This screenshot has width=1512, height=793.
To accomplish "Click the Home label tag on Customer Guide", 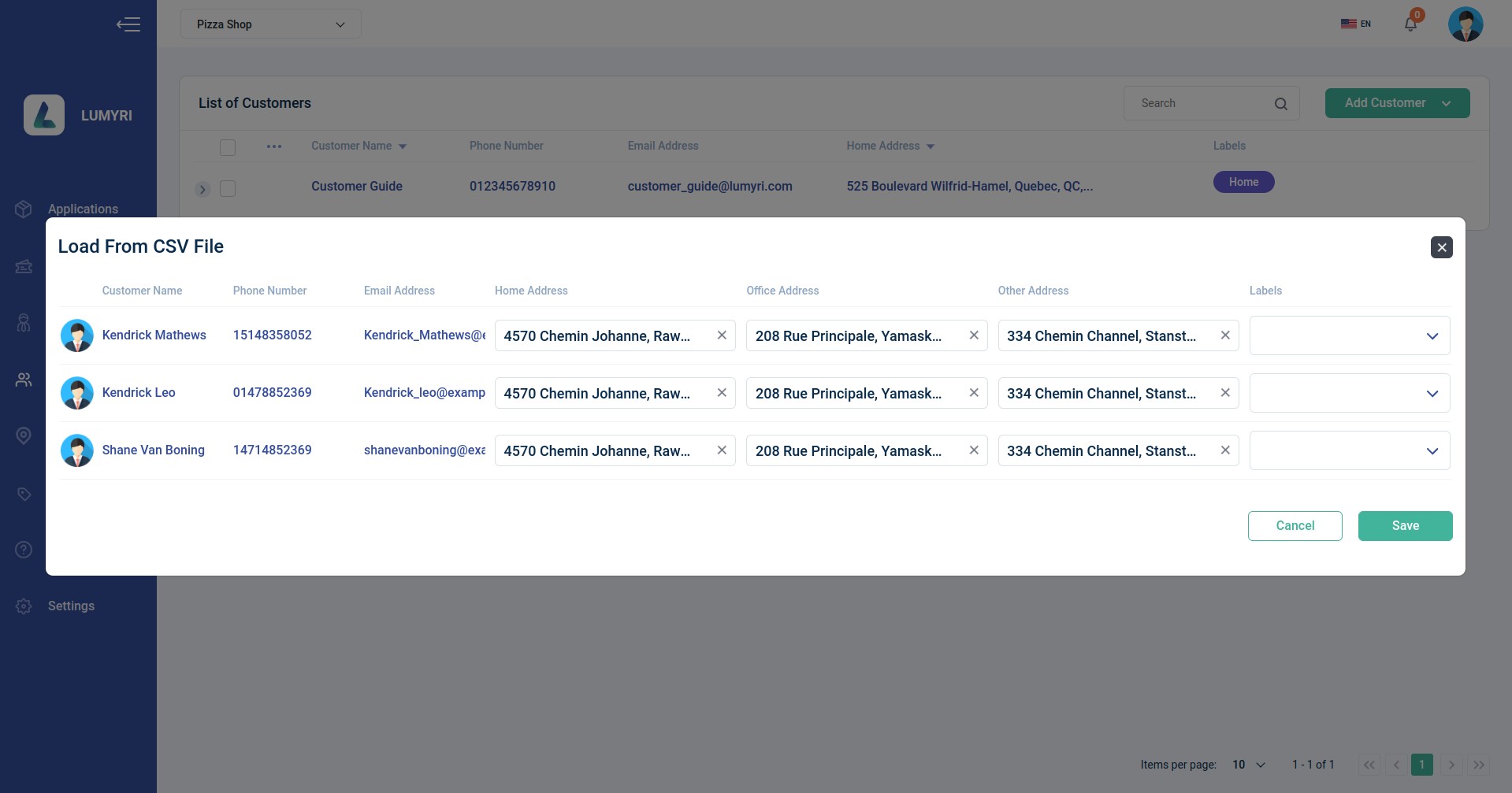I will click(x=1244, y=182).
